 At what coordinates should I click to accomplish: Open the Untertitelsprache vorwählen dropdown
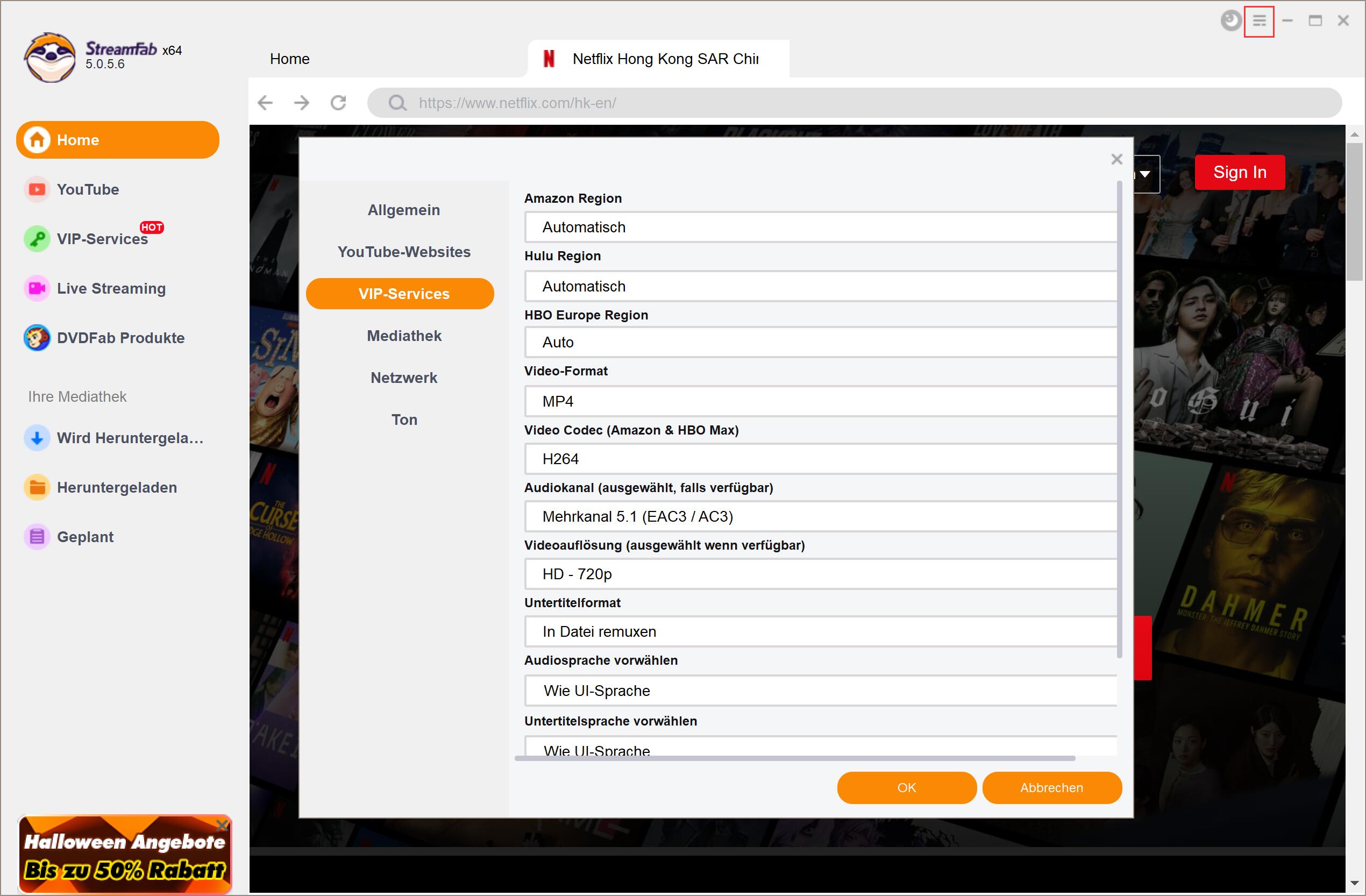click(821, 746)
